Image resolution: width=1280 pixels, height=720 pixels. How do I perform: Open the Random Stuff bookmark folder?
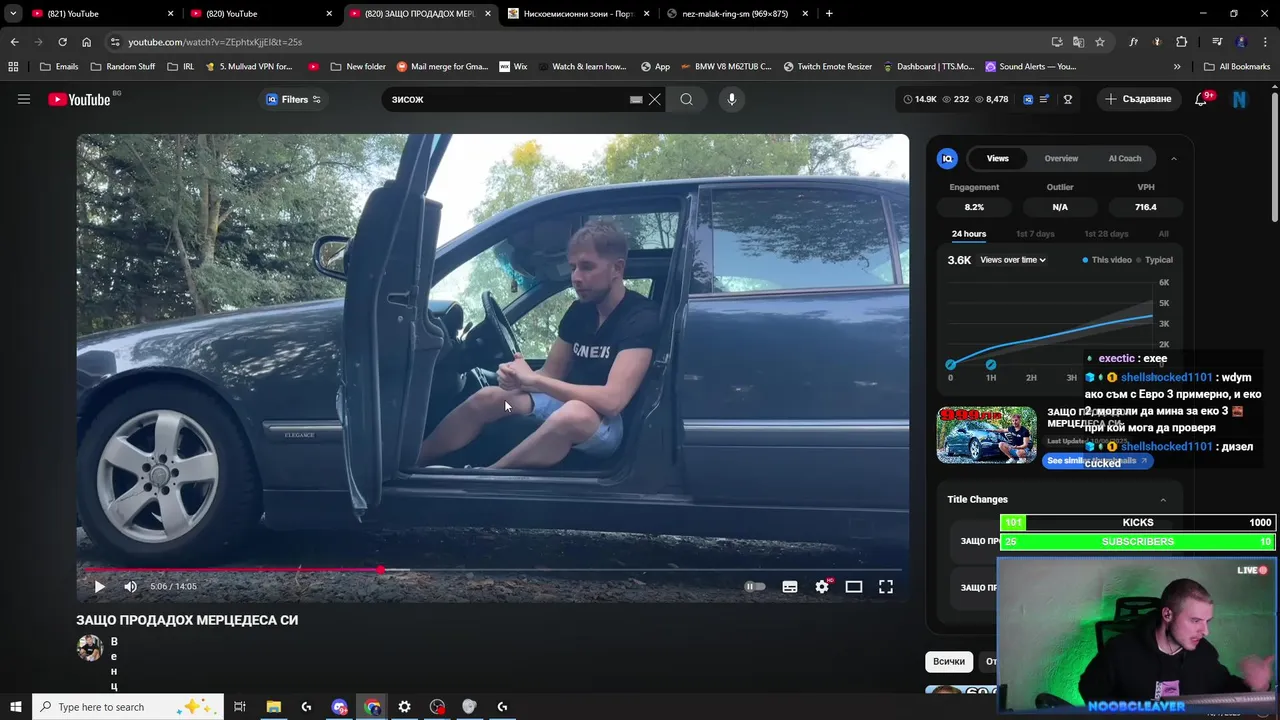[123, 67]
